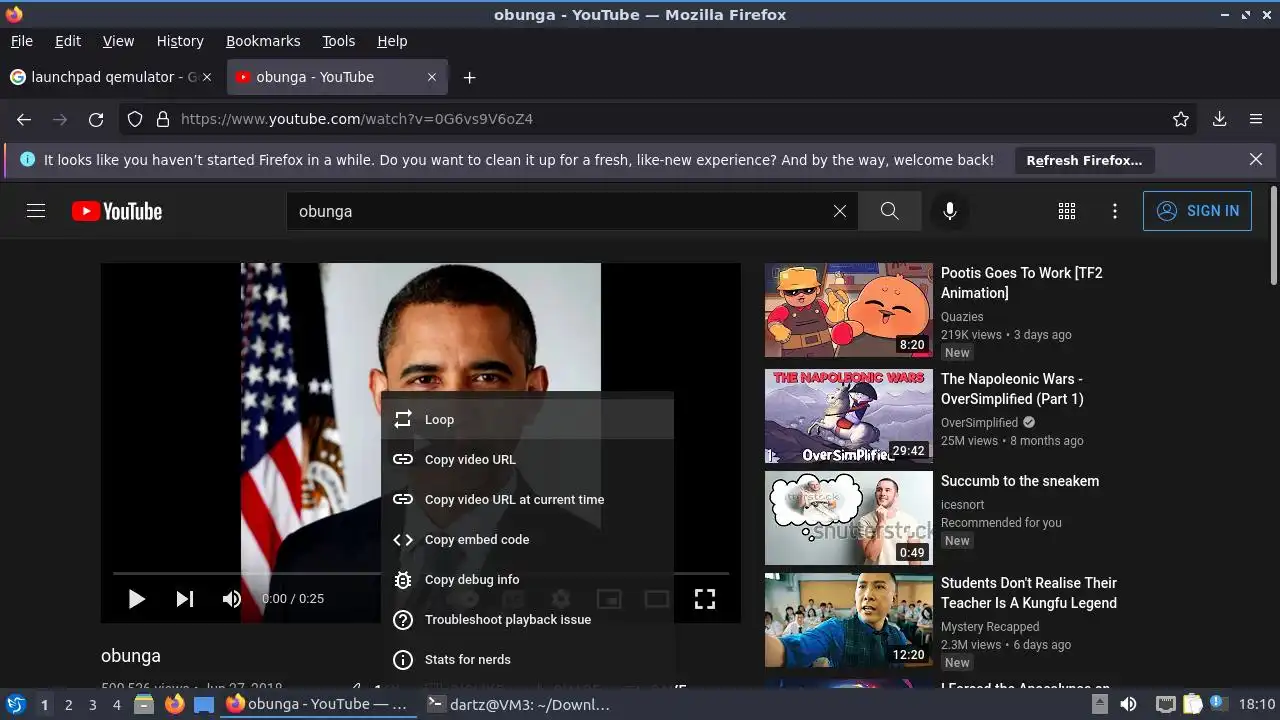Launch Firefox from taskbar quicklaunch

(x=175, y=704)
